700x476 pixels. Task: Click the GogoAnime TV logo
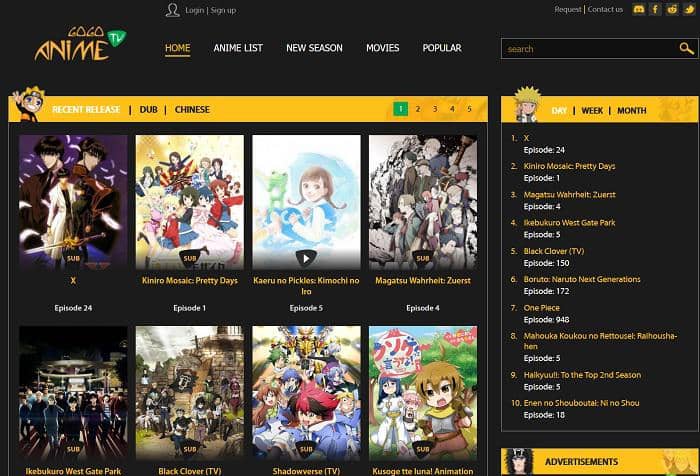[x=80, y=43]
